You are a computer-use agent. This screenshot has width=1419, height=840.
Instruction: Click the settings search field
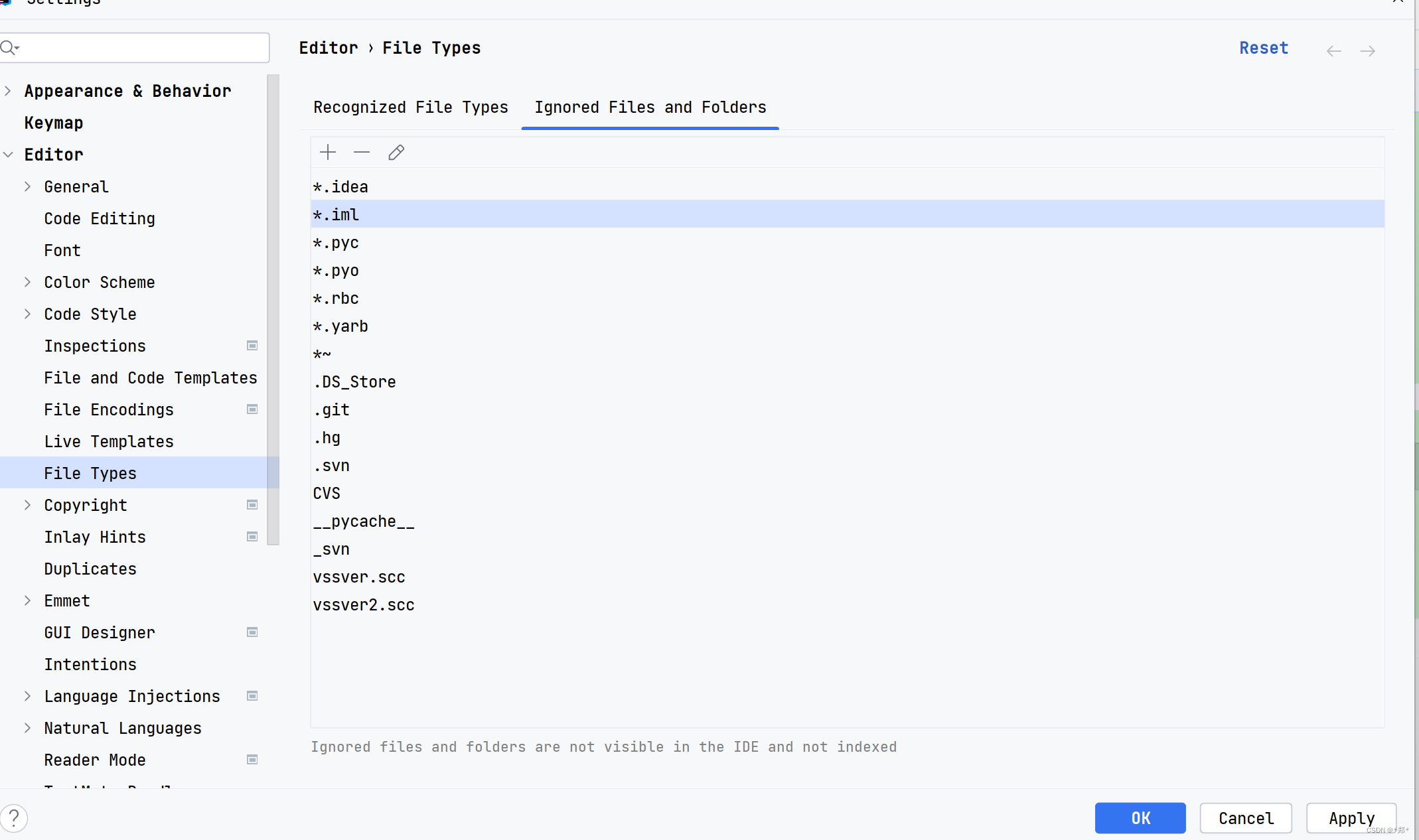point(139,48)
